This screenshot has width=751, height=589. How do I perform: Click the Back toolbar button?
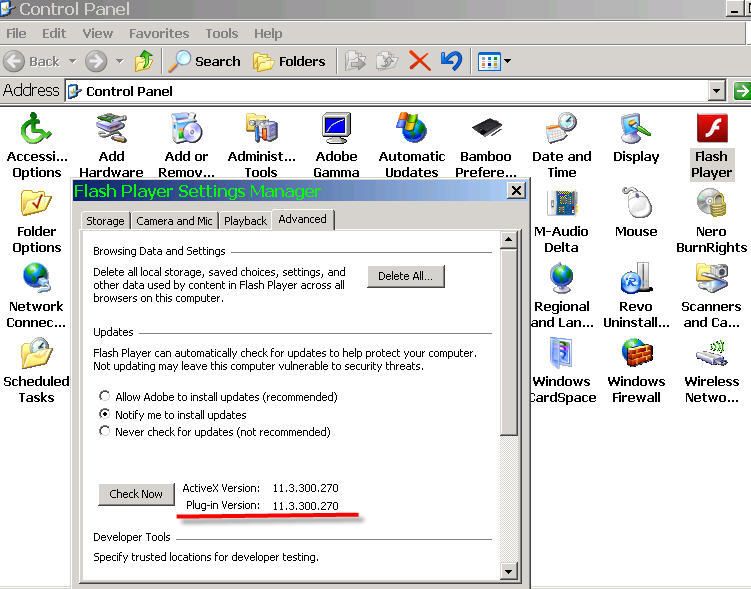[32, 61]
